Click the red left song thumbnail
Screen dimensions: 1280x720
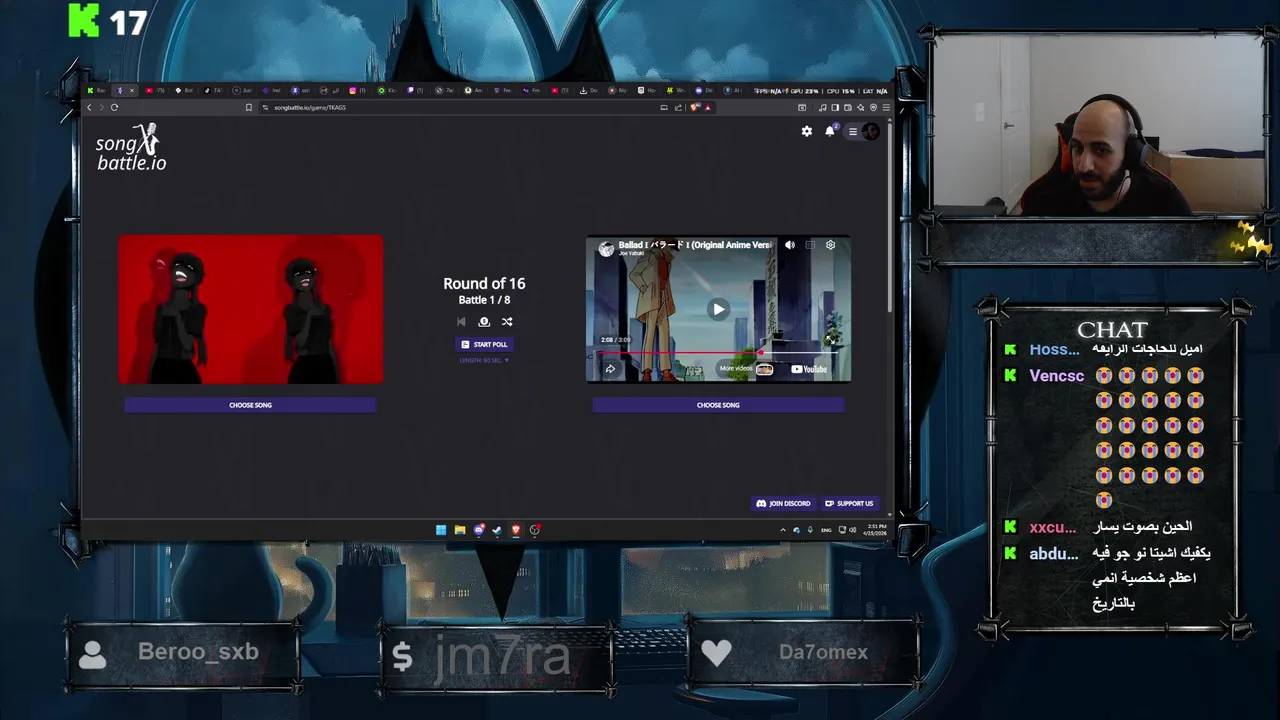[250, 309]
